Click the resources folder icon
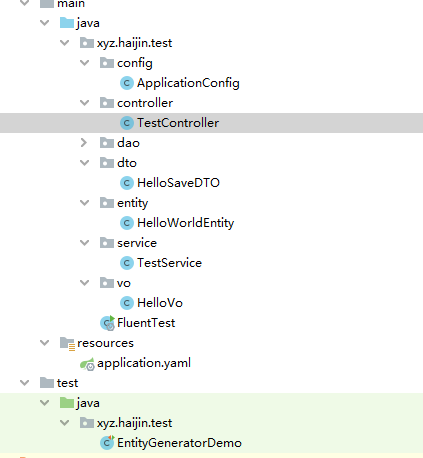Image resolution: width=423 pixels, height=458 pixels. (67, 344)
